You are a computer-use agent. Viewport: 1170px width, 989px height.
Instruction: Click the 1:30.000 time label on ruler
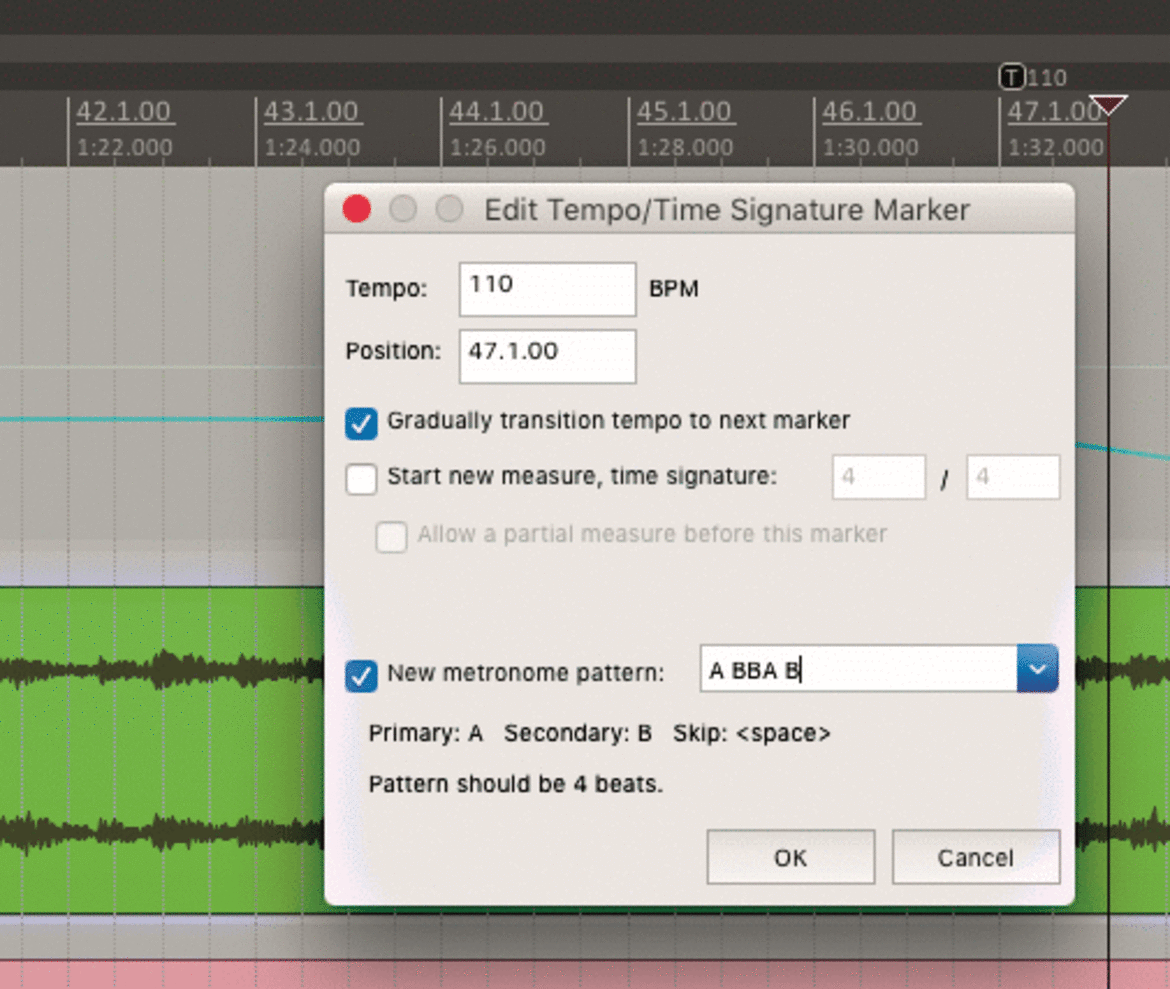[871, 147]
